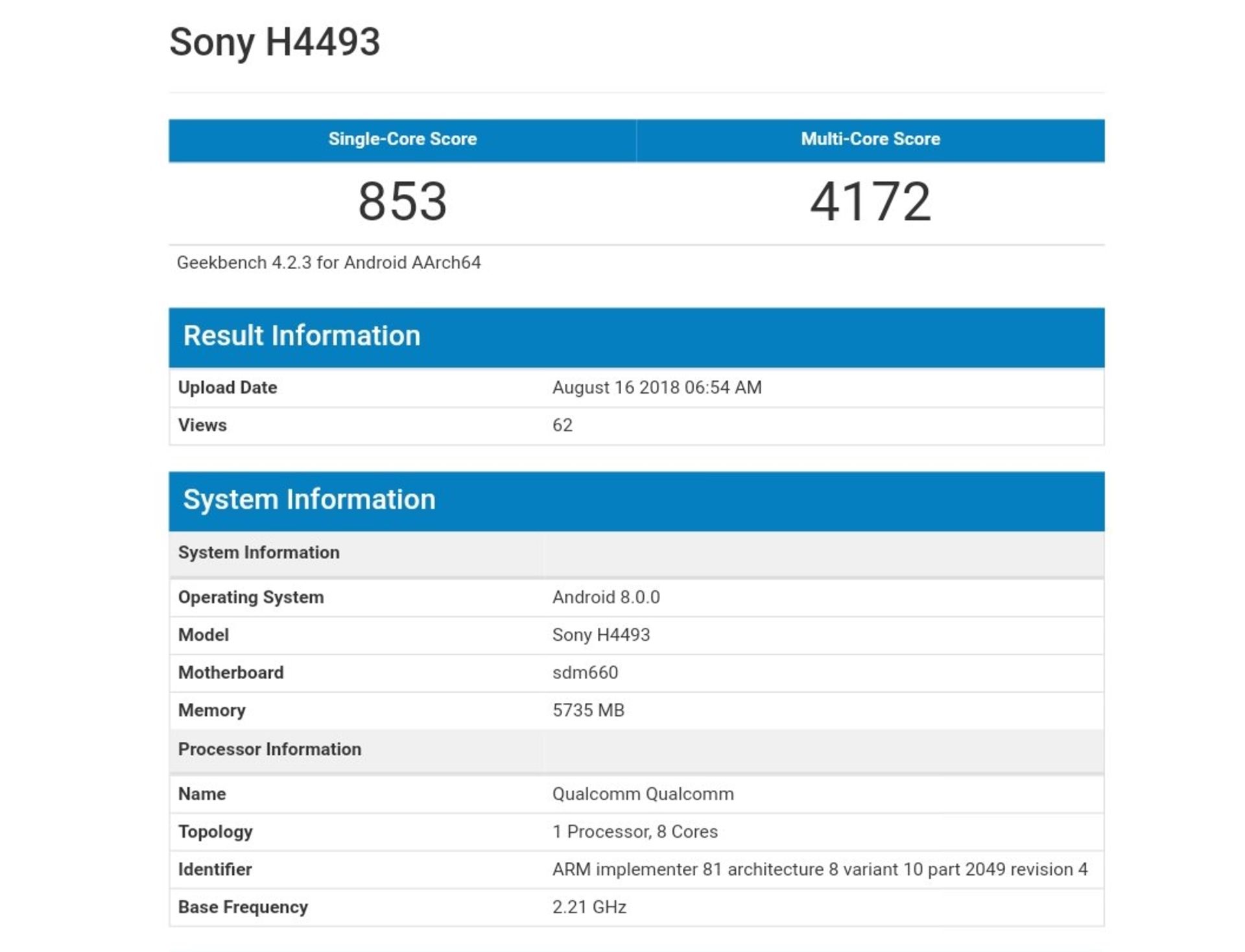Click the Model value Sony H4493

(600, 635)
